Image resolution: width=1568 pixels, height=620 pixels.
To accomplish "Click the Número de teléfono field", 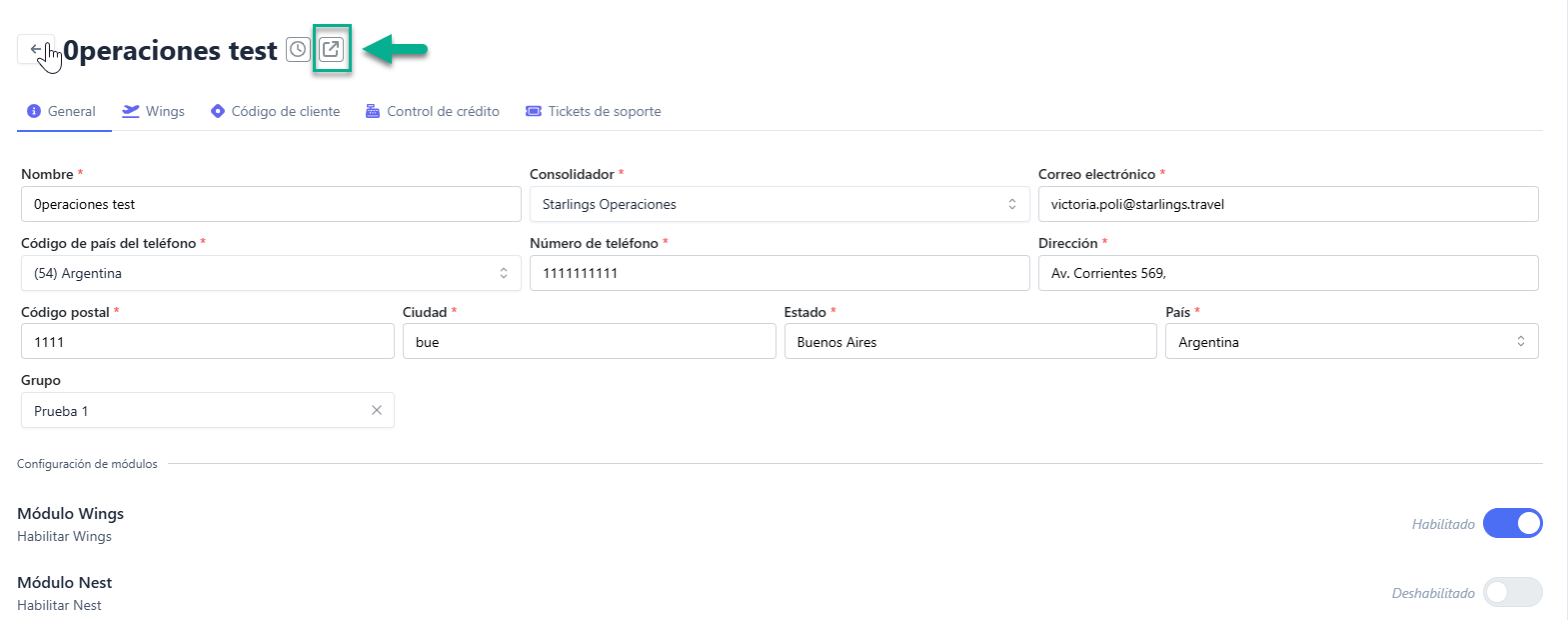I will click(780, 273).
